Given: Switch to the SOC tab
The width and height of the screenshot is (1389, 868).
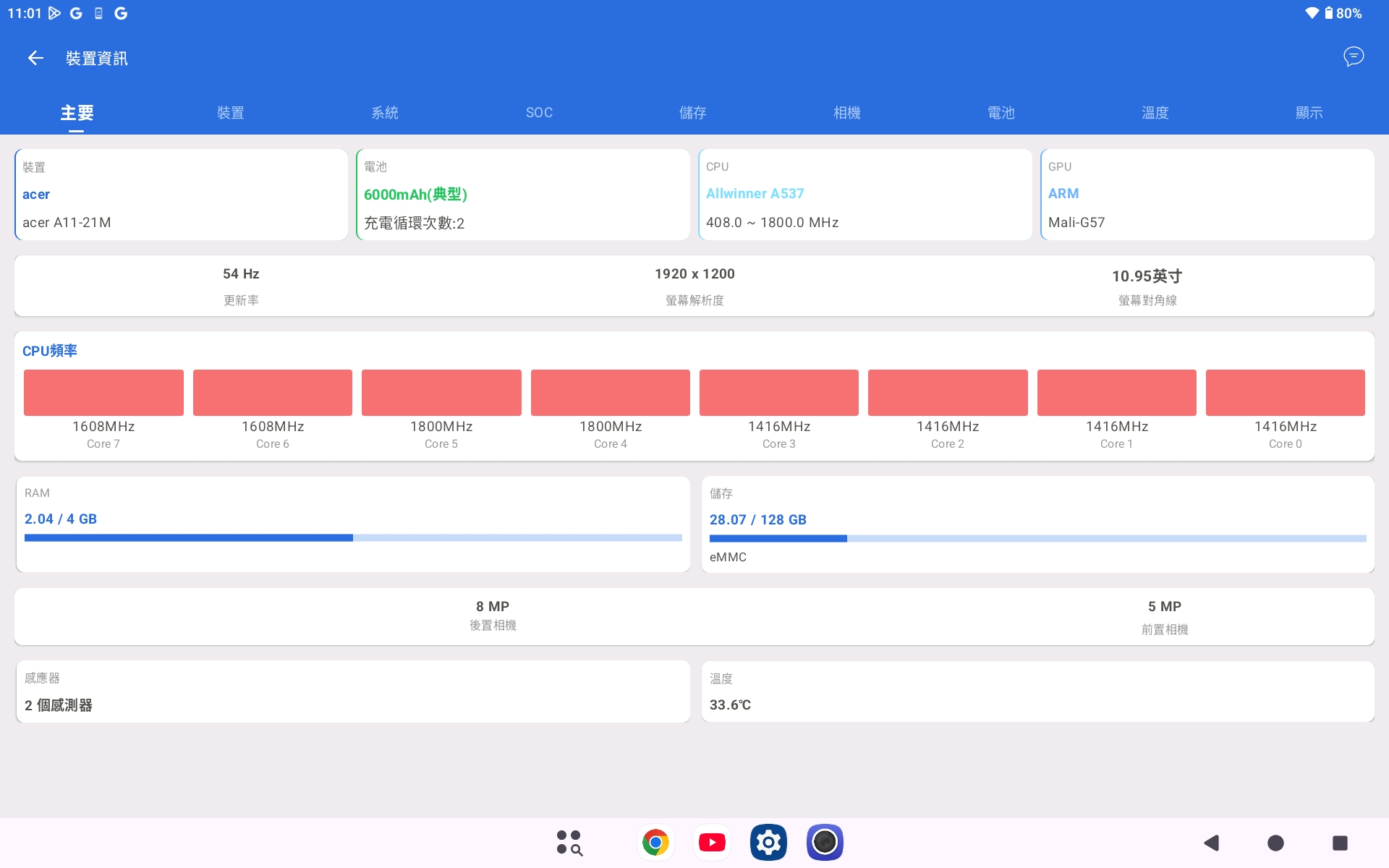Looking at the screenshot, I should coord(539,113).
